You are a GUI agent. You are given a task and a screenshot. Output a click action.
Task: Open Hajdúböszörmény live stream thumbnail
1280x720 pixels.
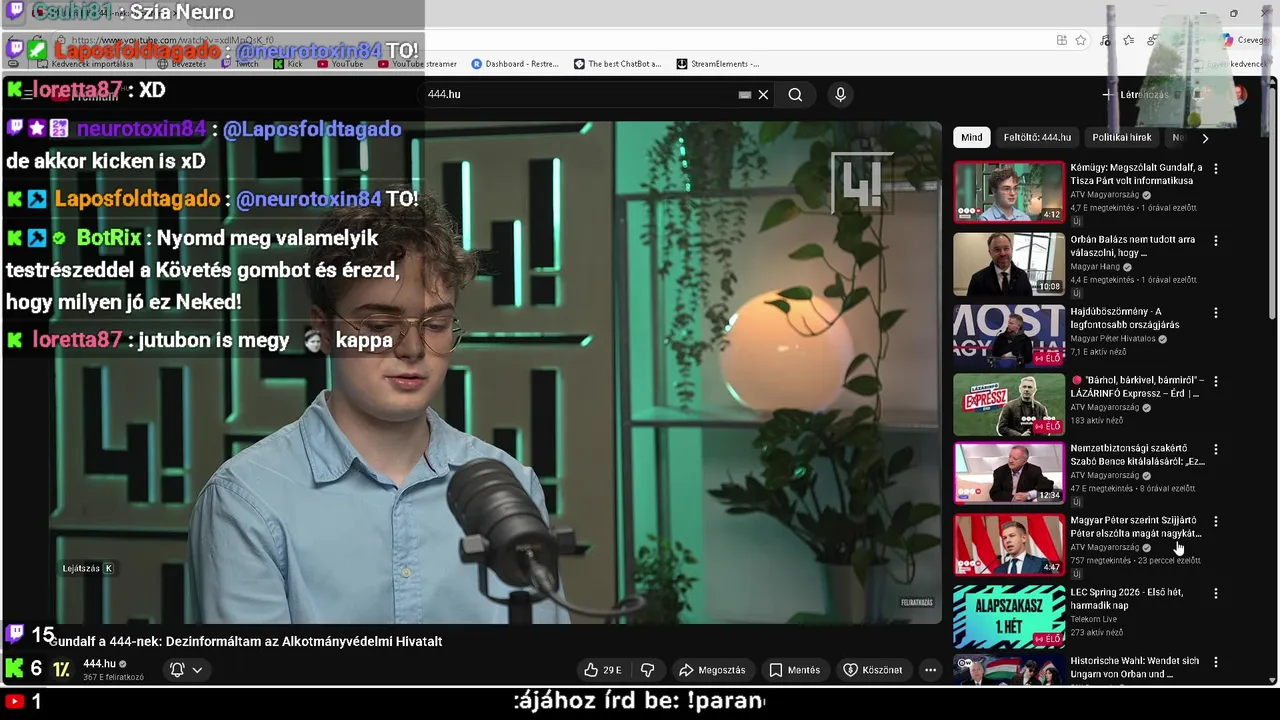coord(1009,336)
